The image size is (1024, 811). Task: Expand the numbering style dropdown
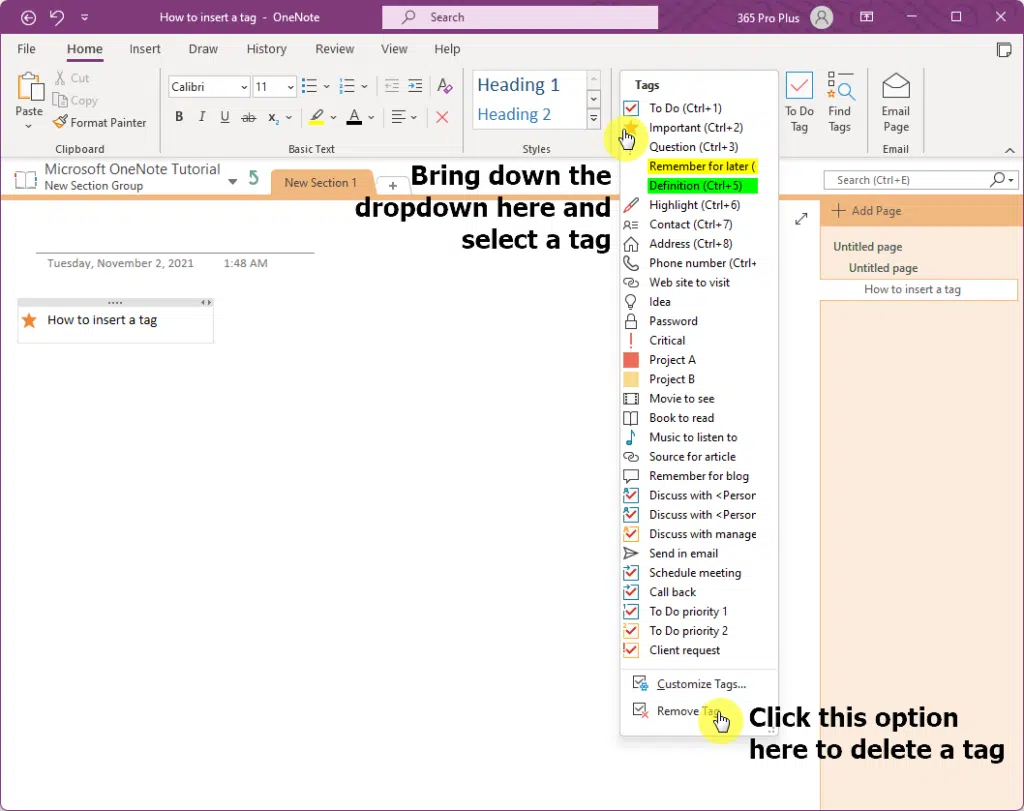tap(364, 86)
